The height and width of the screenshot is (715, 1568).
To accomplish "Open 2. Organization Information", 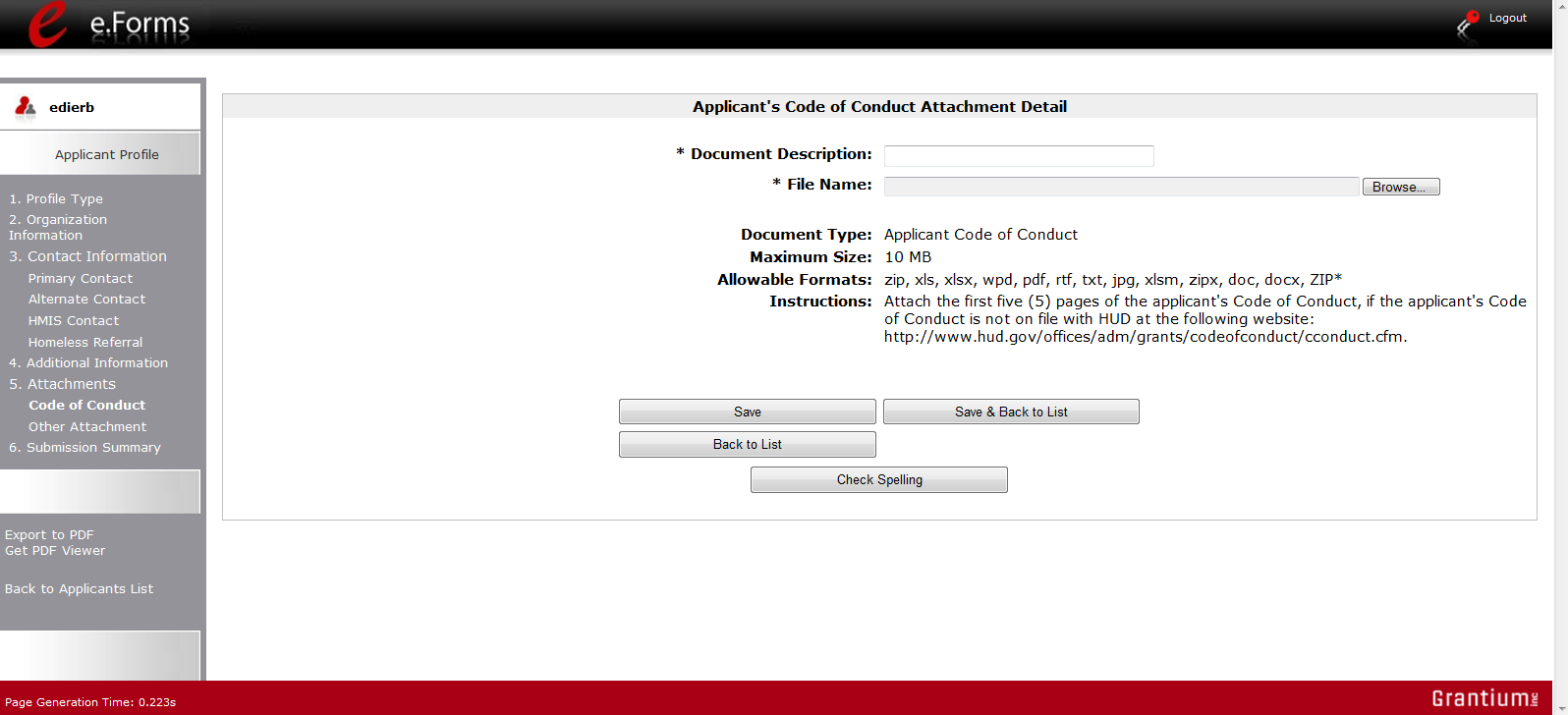I will coord(58,227).
